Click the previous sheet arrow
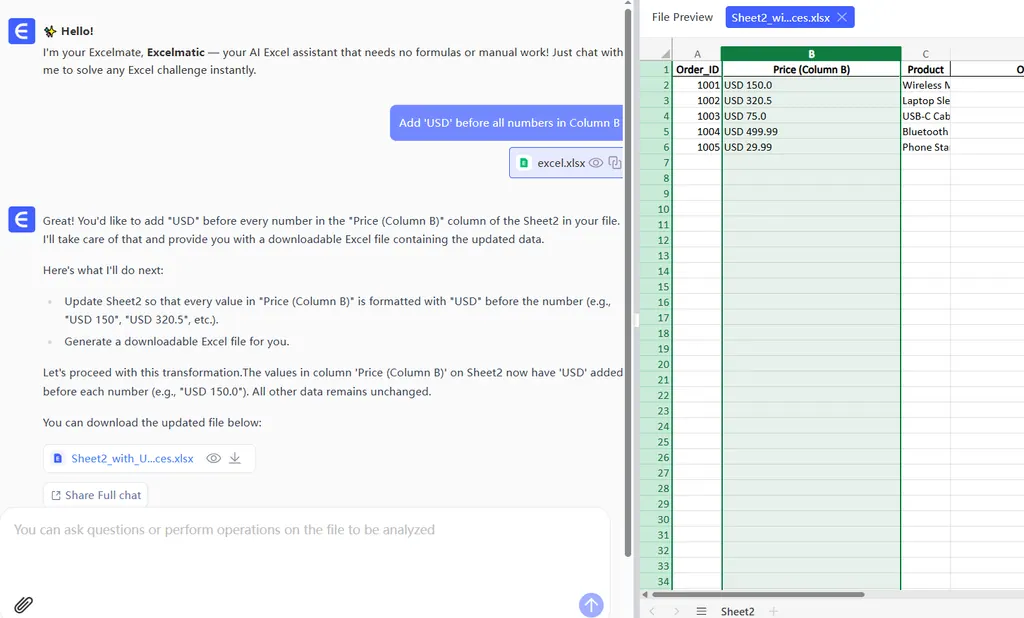1024x618 pixels. point(652,611)
